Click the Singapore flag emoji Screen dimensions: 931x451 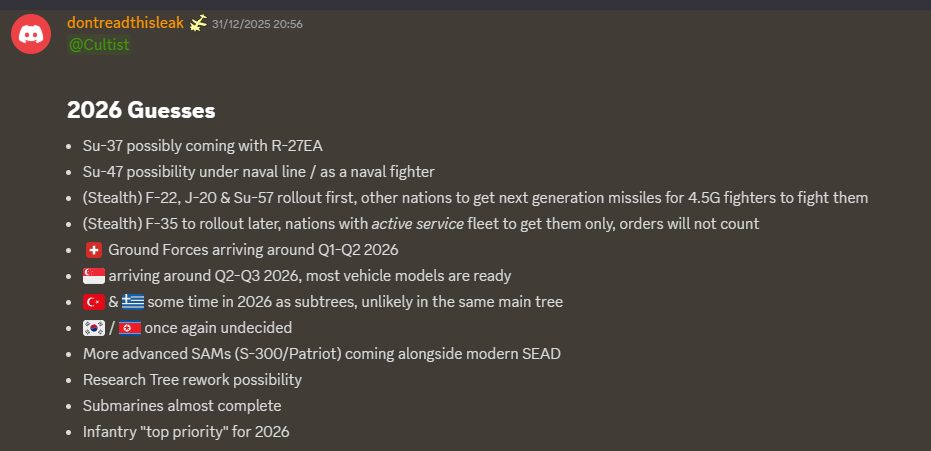(x=94, y=275)
